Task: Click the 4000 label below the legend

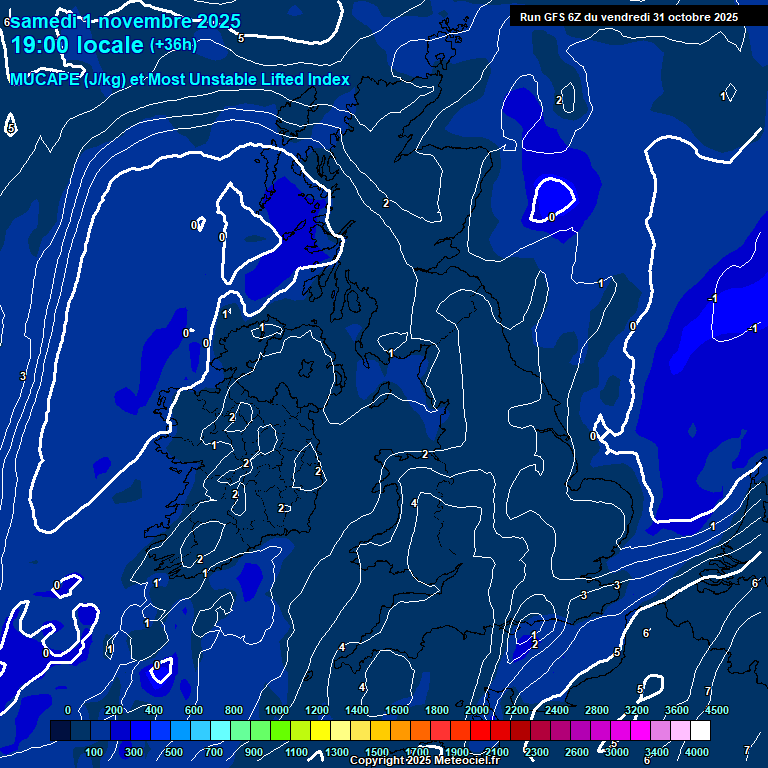Action: [697, 752]
